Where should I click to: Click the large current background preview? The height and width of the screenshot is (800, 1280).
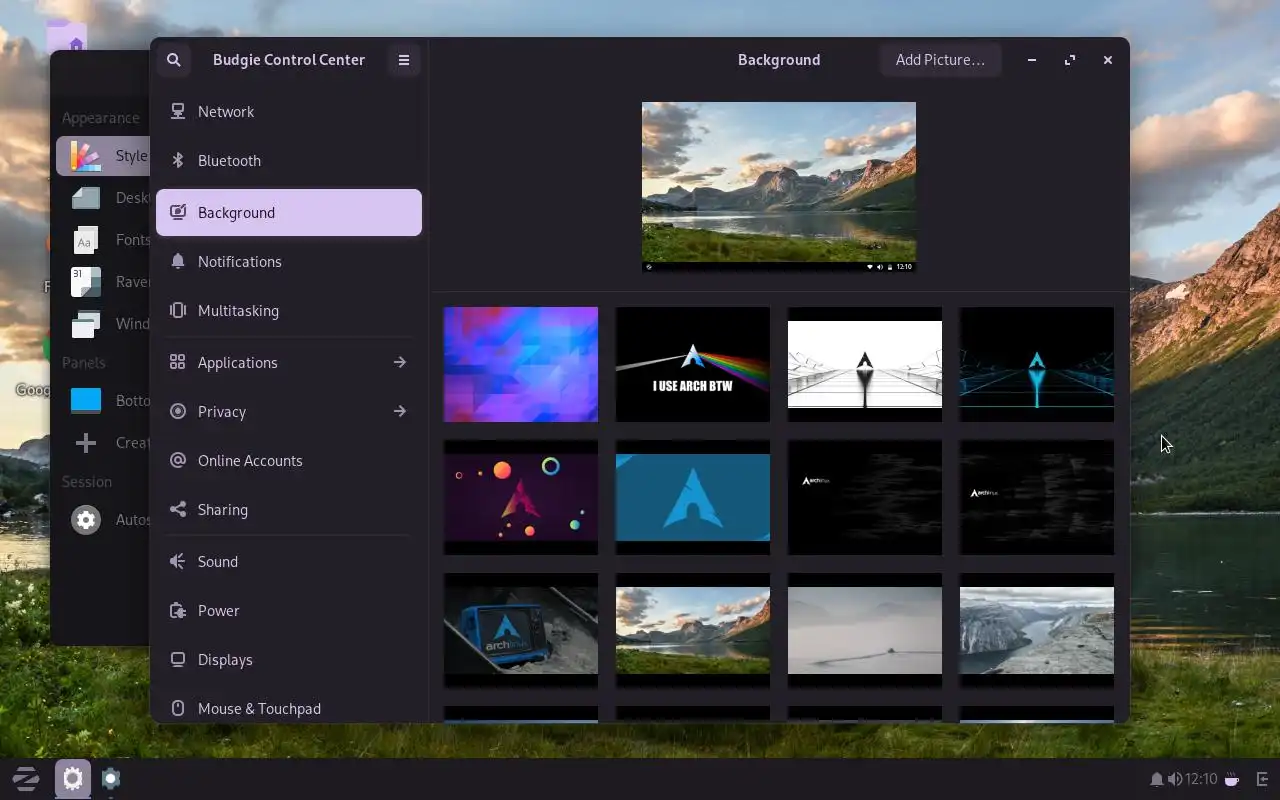tap(779, 187)
